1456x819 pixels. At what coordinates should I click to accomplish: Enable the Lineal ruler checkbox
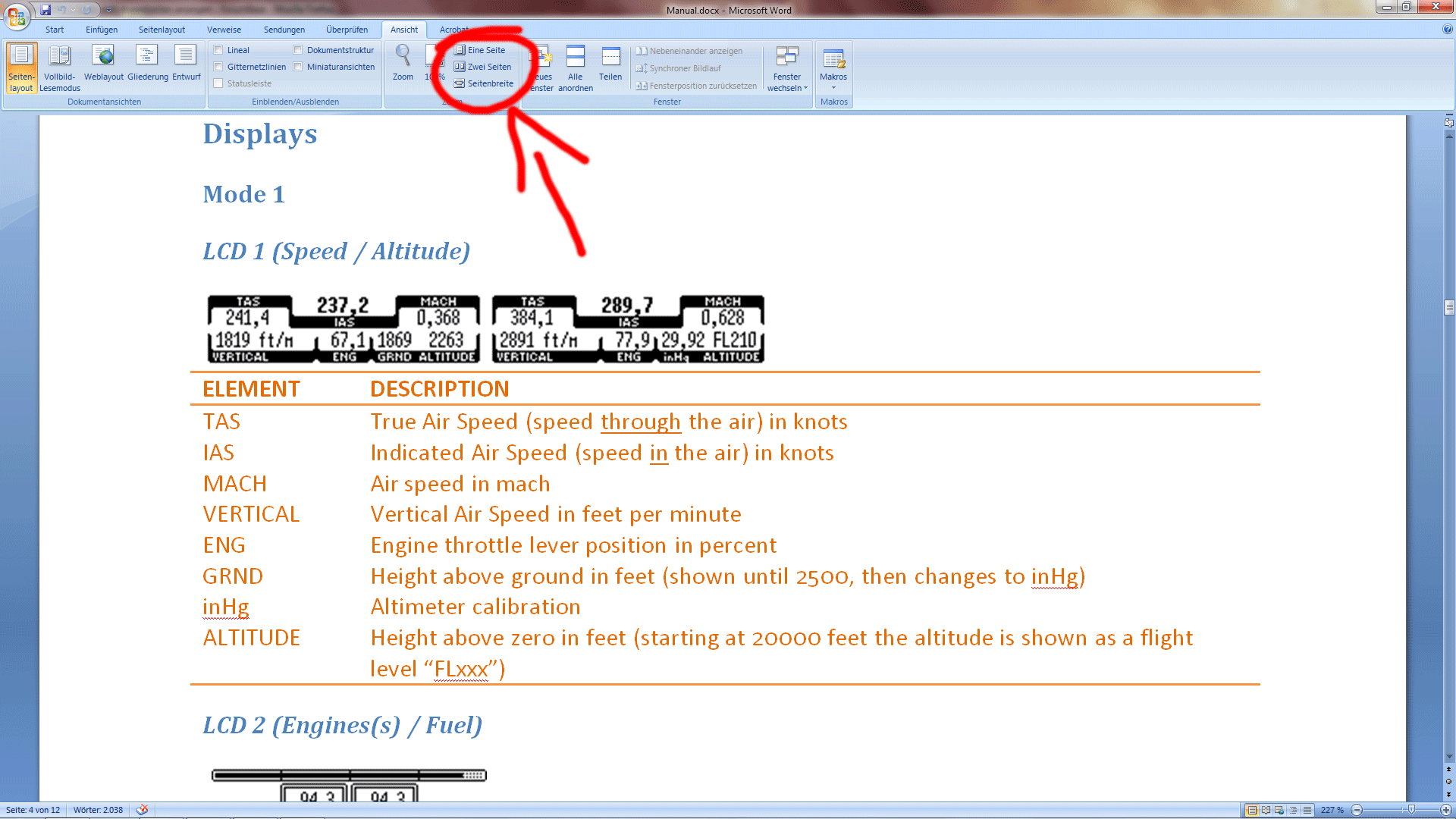(x=218, y=50)
